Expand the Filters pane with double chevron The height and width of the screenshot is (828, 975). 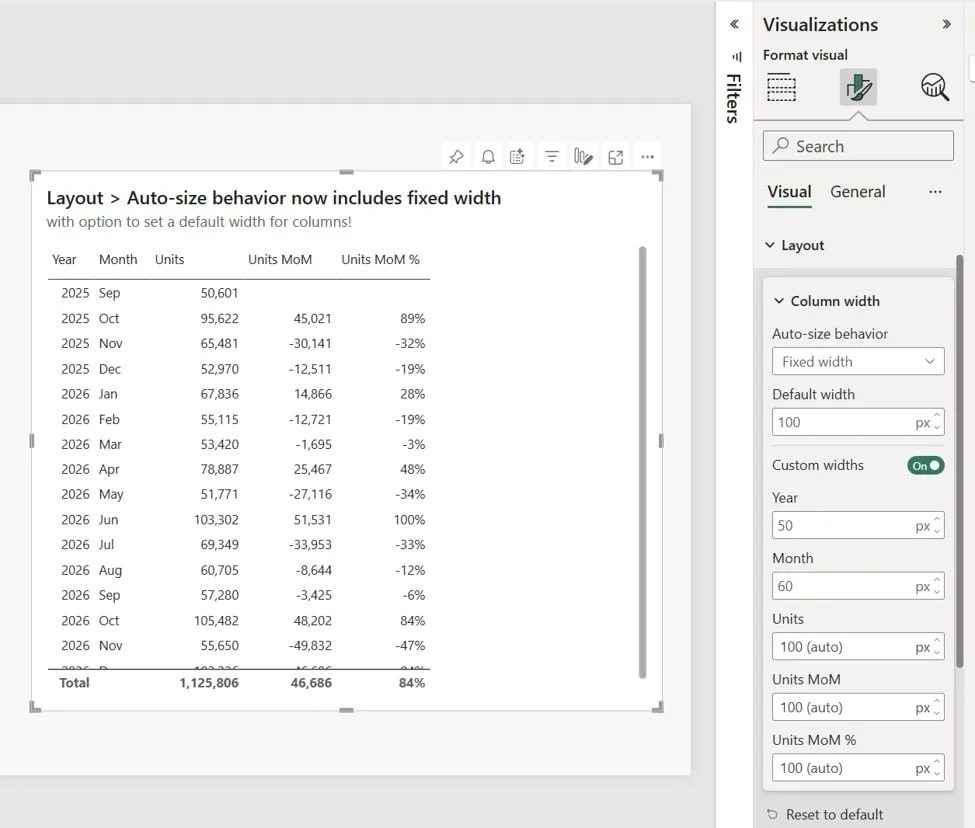734,24
